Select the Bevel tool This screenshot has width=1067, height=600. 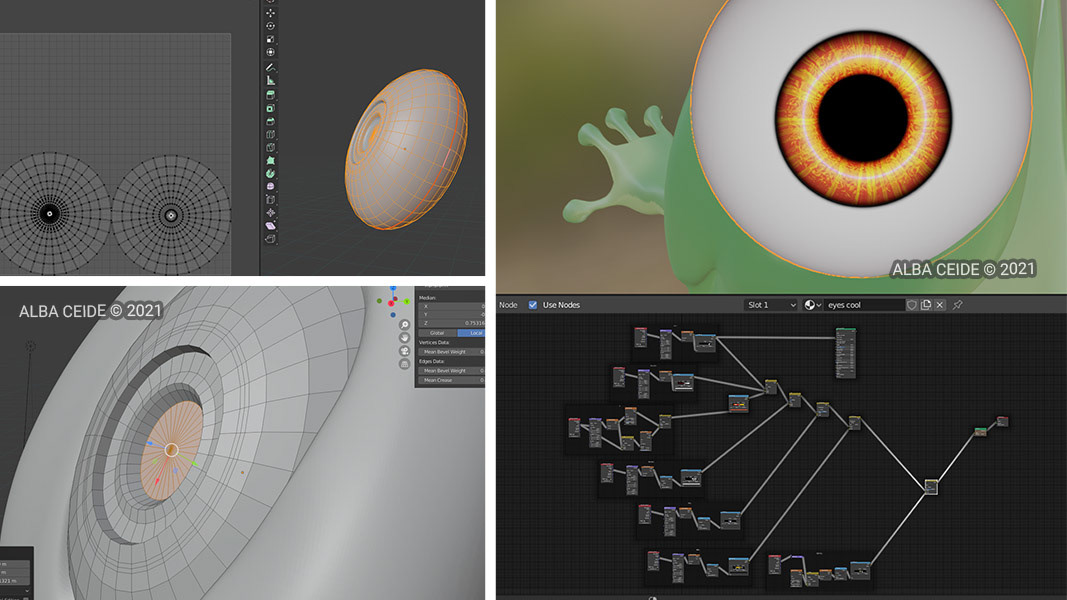tap(270, 121)
